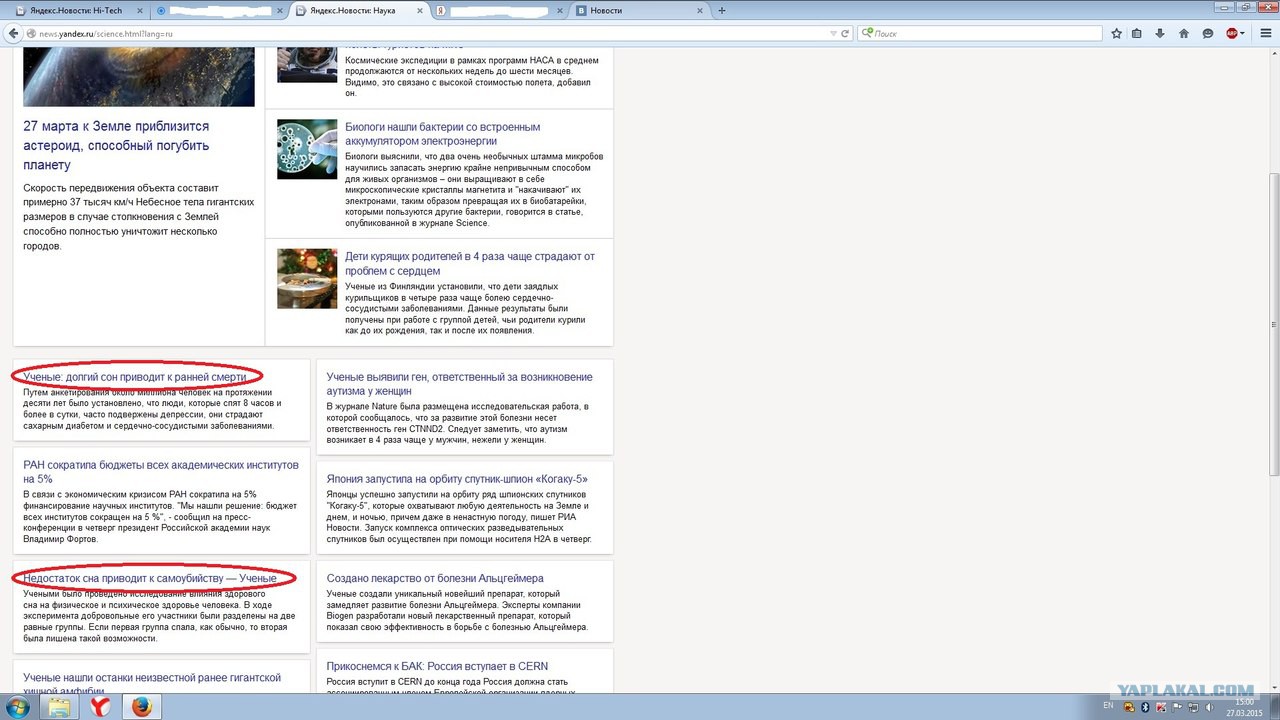
Task: Select the text "Владимир Фортов."
Action: click(60, 539)
